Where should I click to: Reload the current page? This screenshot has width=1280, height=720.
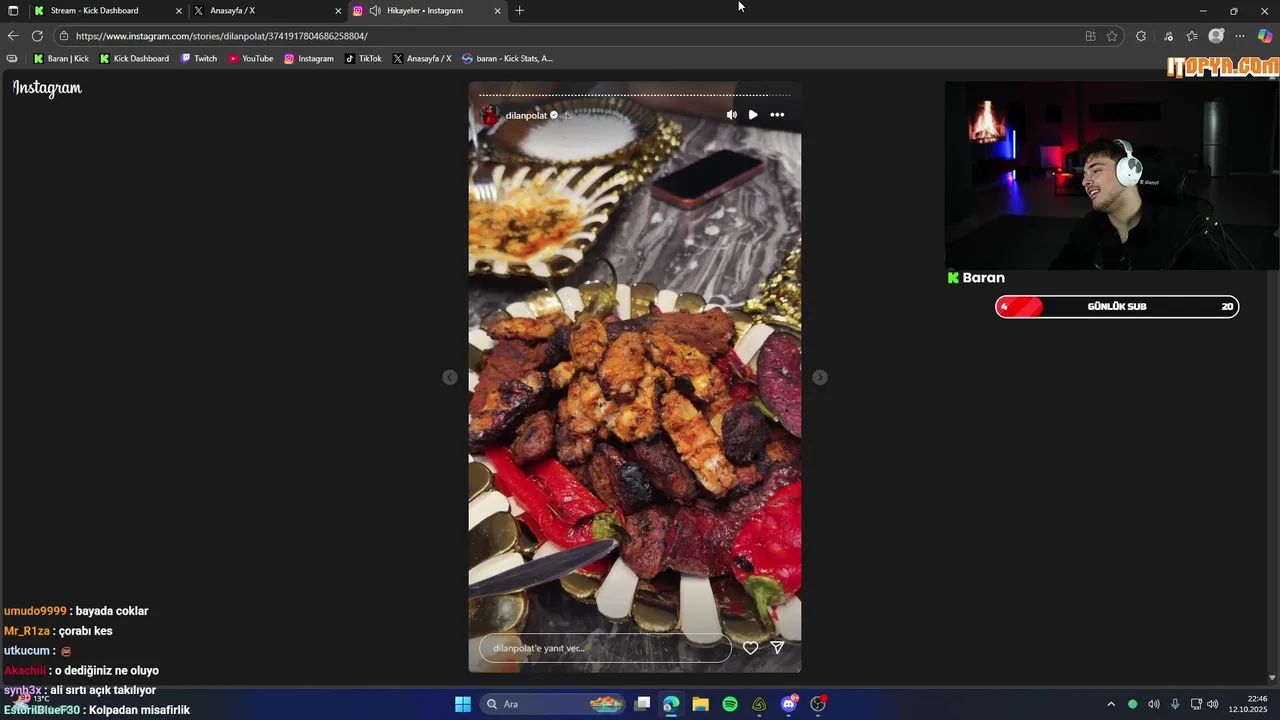coord(37,36)
